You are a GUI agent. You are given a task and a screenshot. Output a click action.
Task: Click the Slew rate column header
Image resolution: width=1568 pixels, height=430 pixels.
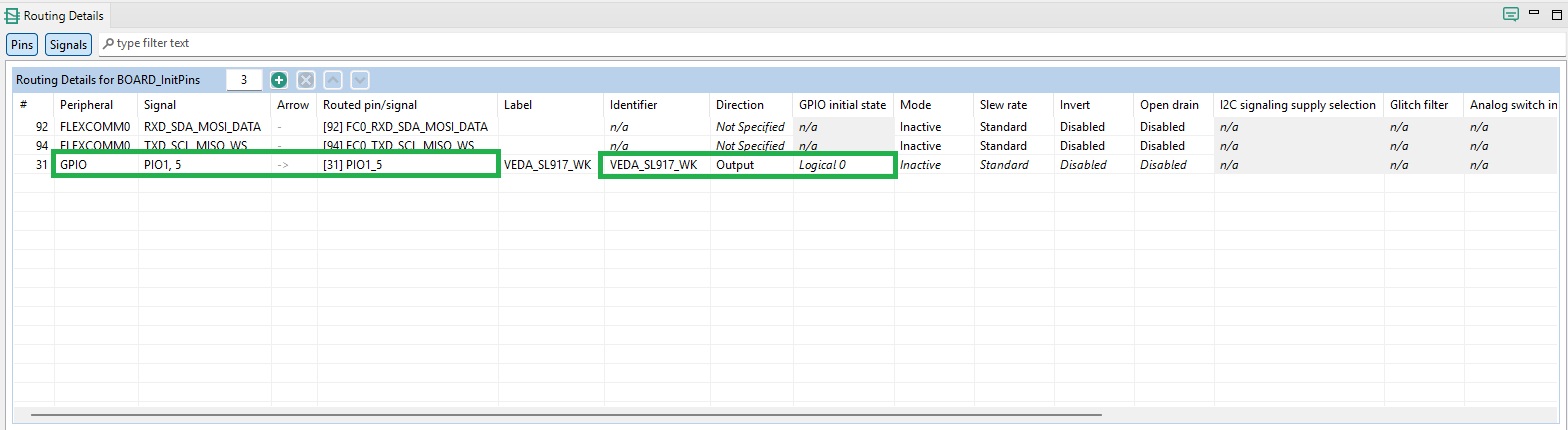[x=1014, y=105]
